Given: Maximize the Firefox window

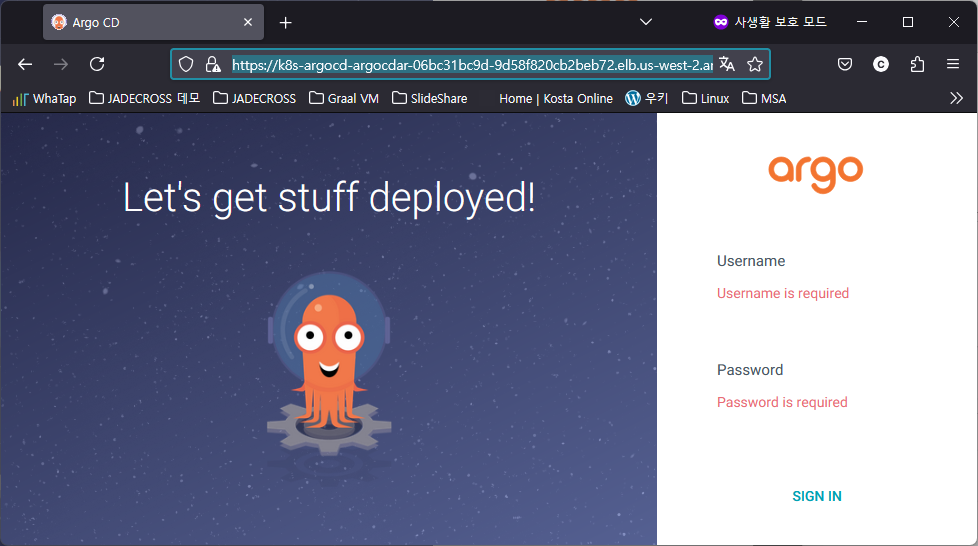Looking at the screenshot, I should [x=908, y=22].
